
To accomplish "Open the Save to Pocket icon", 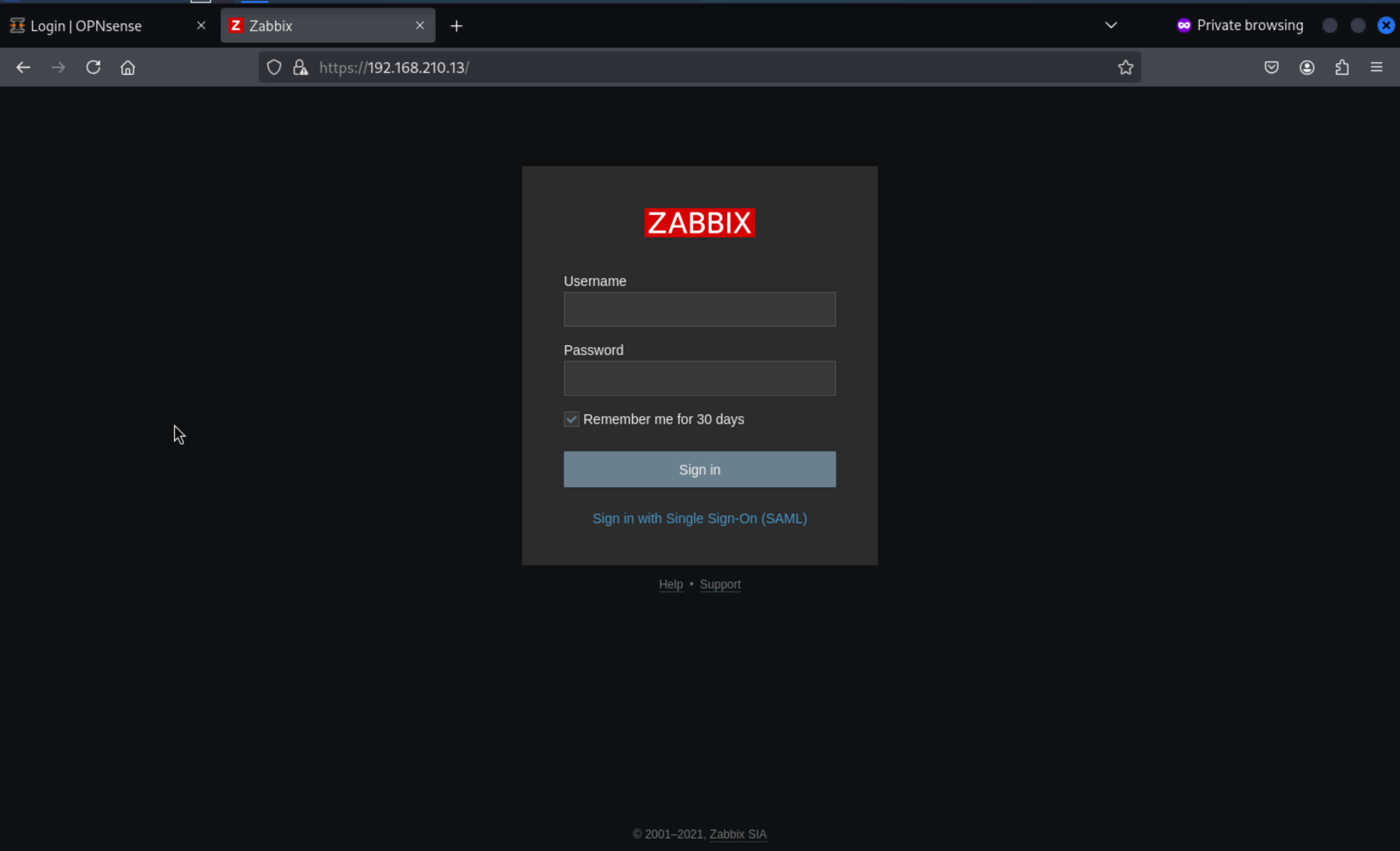I will pyautogui.click(x=1271, y=68).
